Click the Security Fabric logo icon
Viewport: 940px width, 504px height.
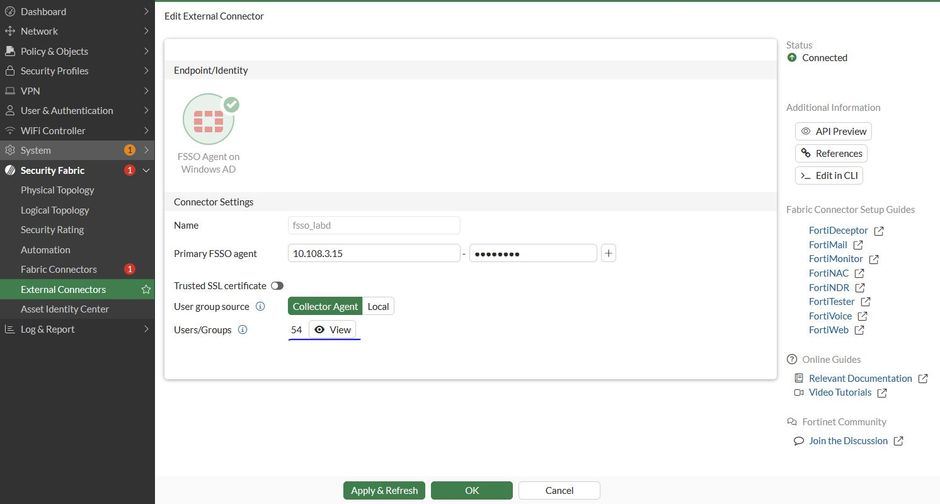(x=10, y=170)
